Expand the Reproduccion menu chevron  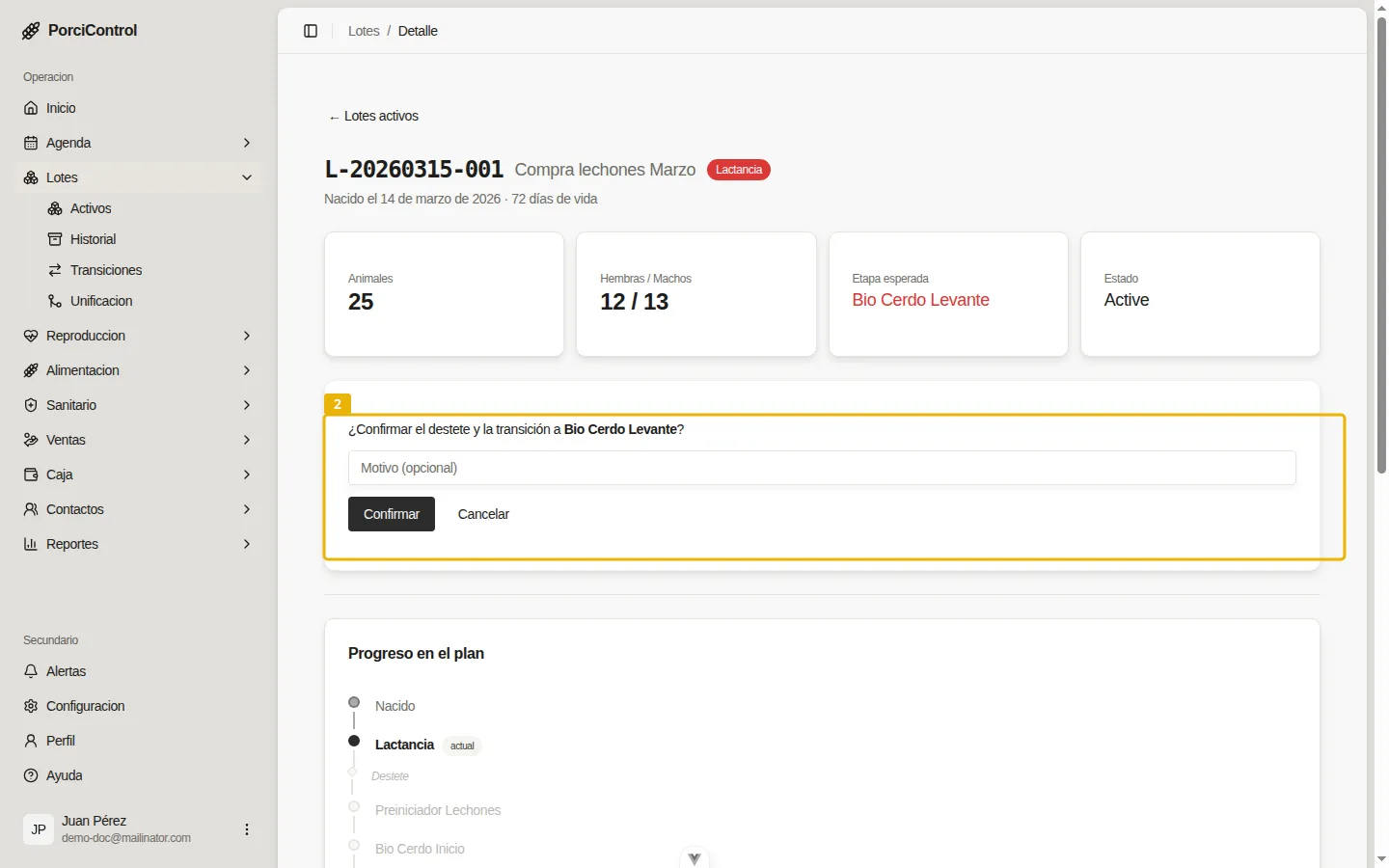click(x=247, y=336)
